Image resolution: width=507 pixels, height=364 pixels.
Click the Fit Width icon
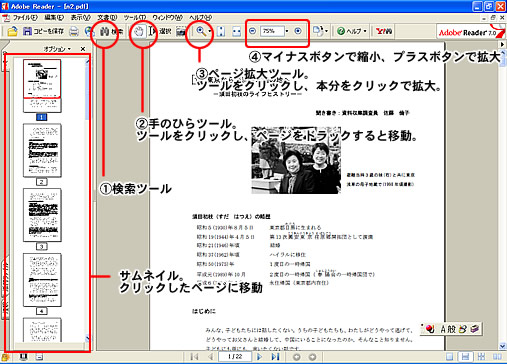click(236, 31)
